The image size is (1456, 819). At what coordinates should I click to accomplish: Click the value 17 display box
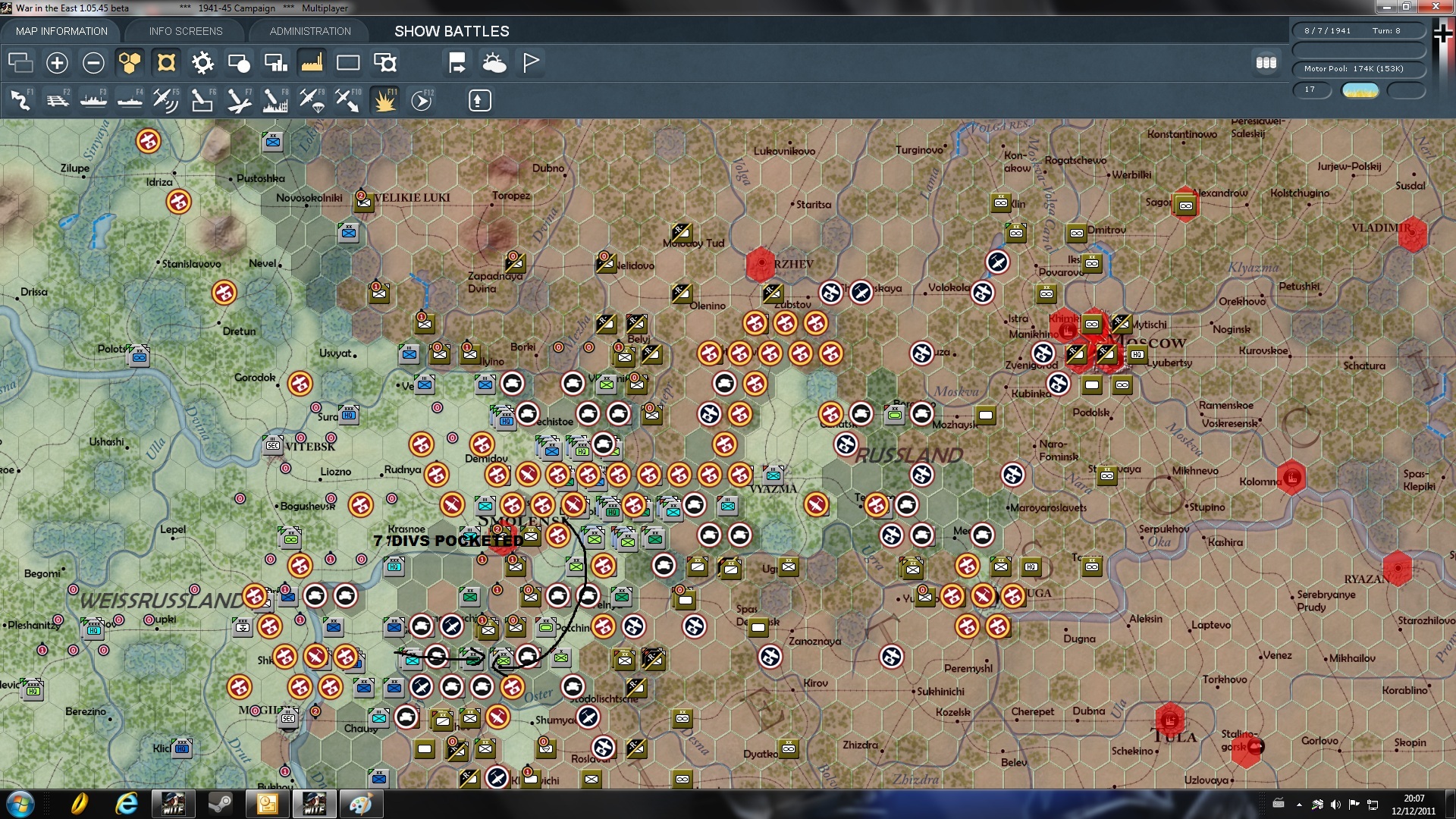[x=1312, y=89]
